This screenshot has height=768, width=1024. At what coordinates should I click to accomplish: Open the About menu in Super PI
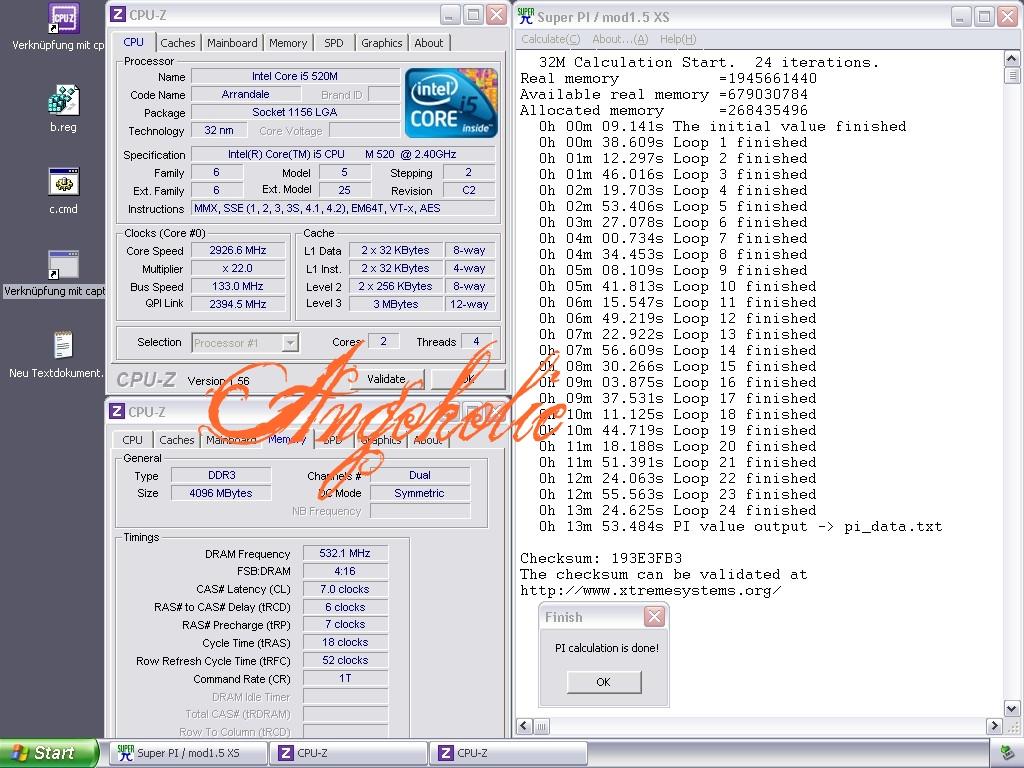[x=620, y=39]
